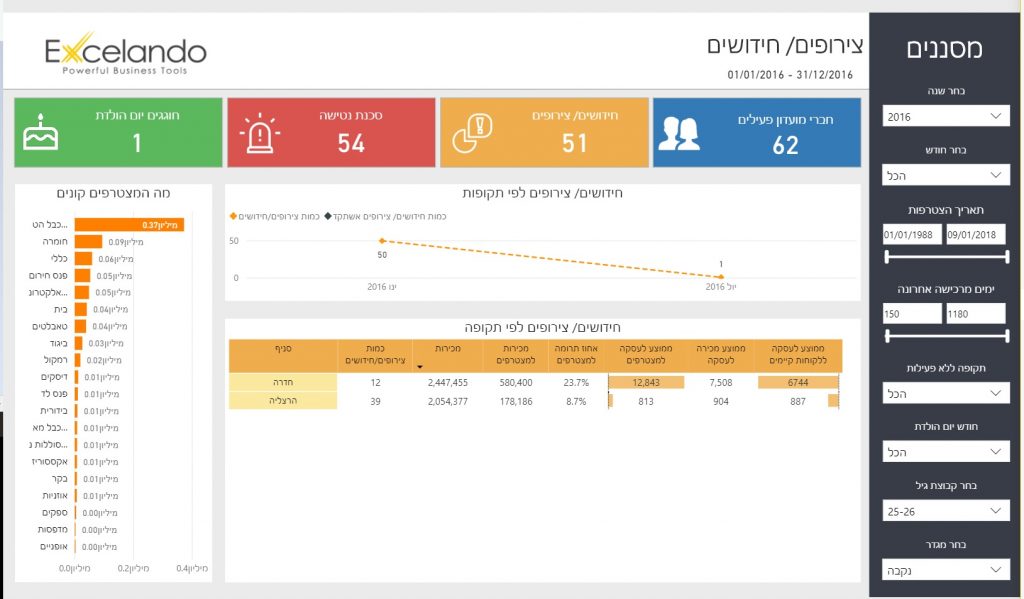The height and width of the screenshot is (599, 1024).
Task: Click the sort arrow under מכירות column header
Action: pyautogui.click(x=421, y=367)
